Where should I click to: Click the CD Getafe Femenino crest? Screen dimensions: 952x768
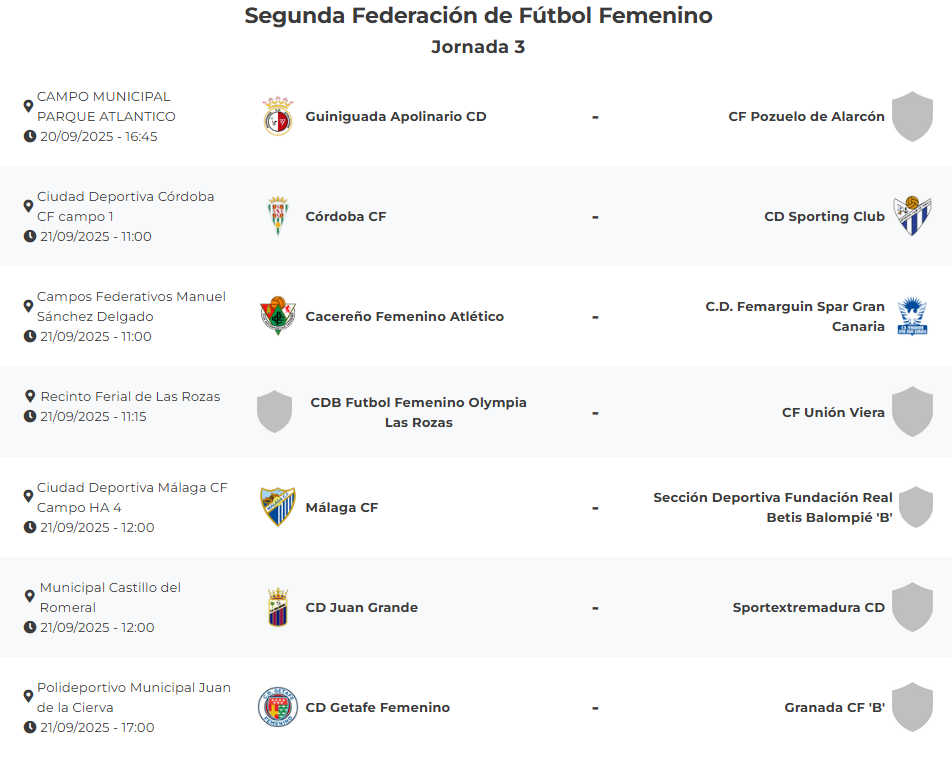coord(277,707)
